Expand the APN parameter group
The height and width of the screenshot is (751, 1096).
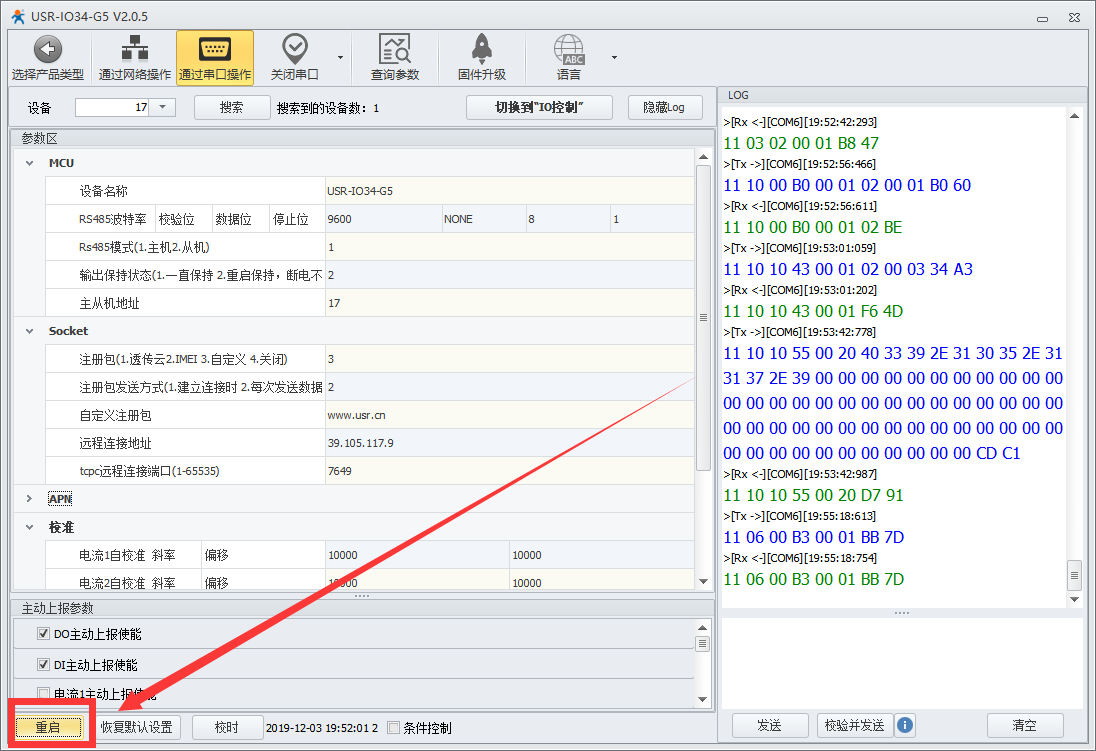point(29,499)
